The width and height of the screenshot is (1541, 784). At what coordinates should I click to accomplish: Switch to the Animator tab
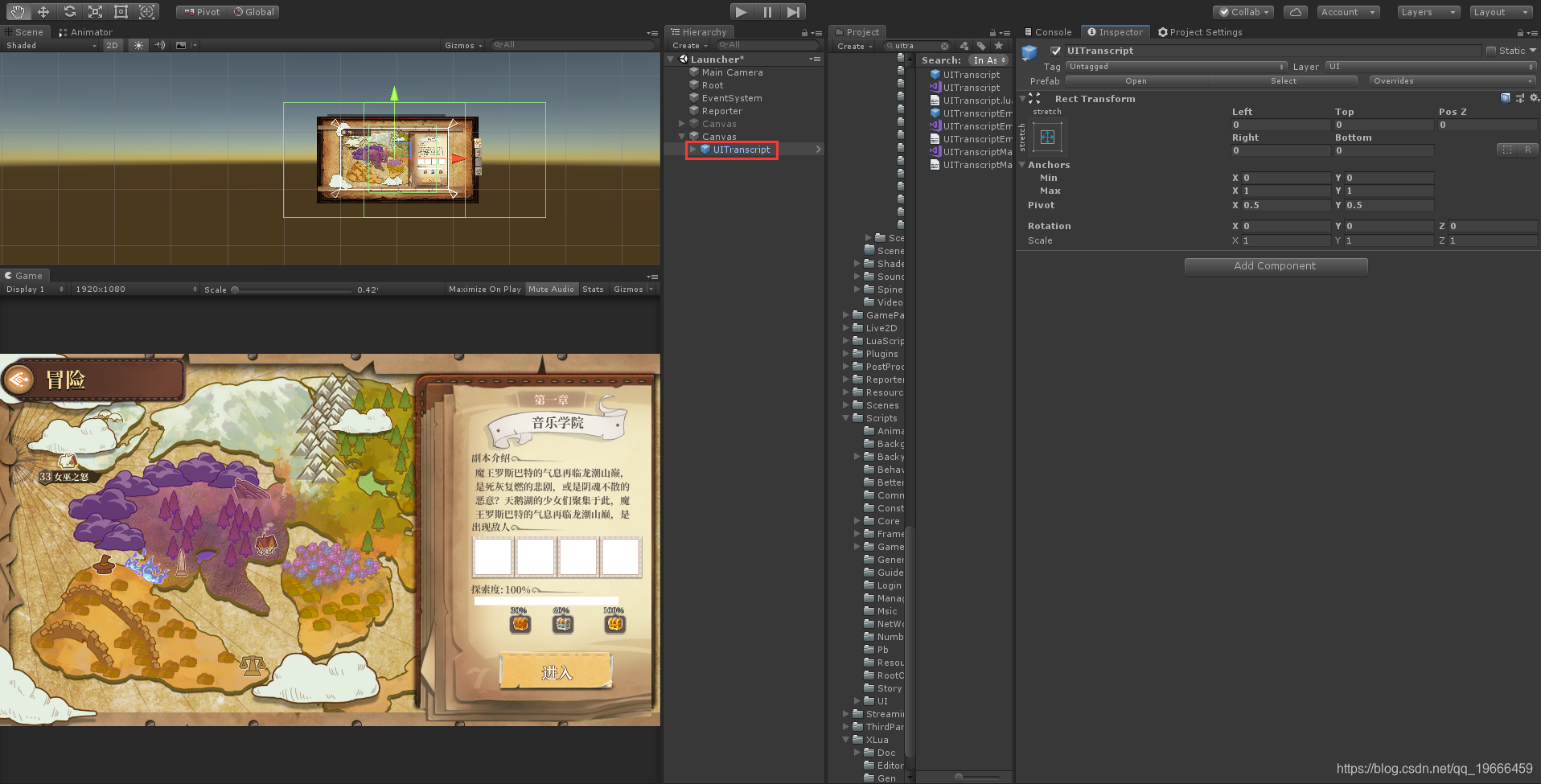[85, 31]
